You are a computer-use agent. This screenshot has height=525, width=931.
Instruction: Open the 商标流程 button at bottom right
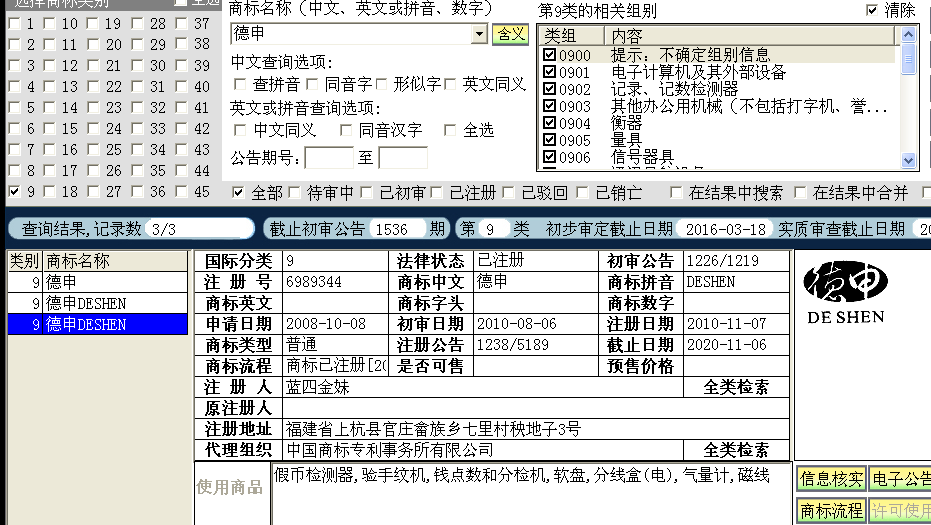click(x=831, y=510)
